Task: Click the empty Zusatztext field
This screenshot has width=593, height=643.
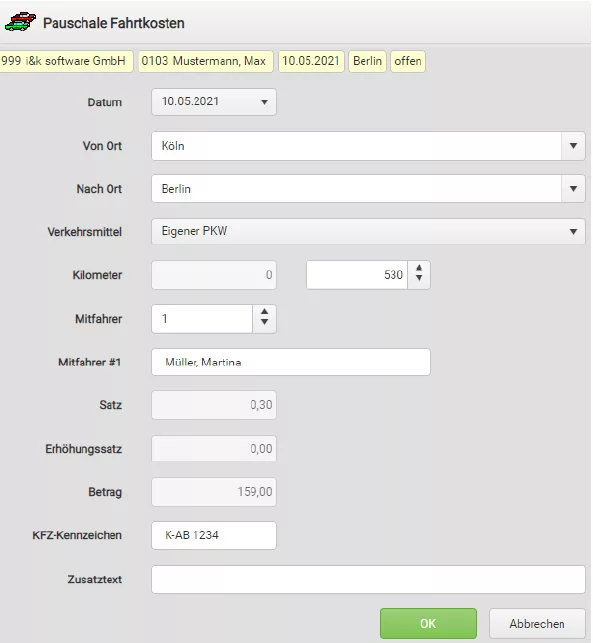Action: 368,579
